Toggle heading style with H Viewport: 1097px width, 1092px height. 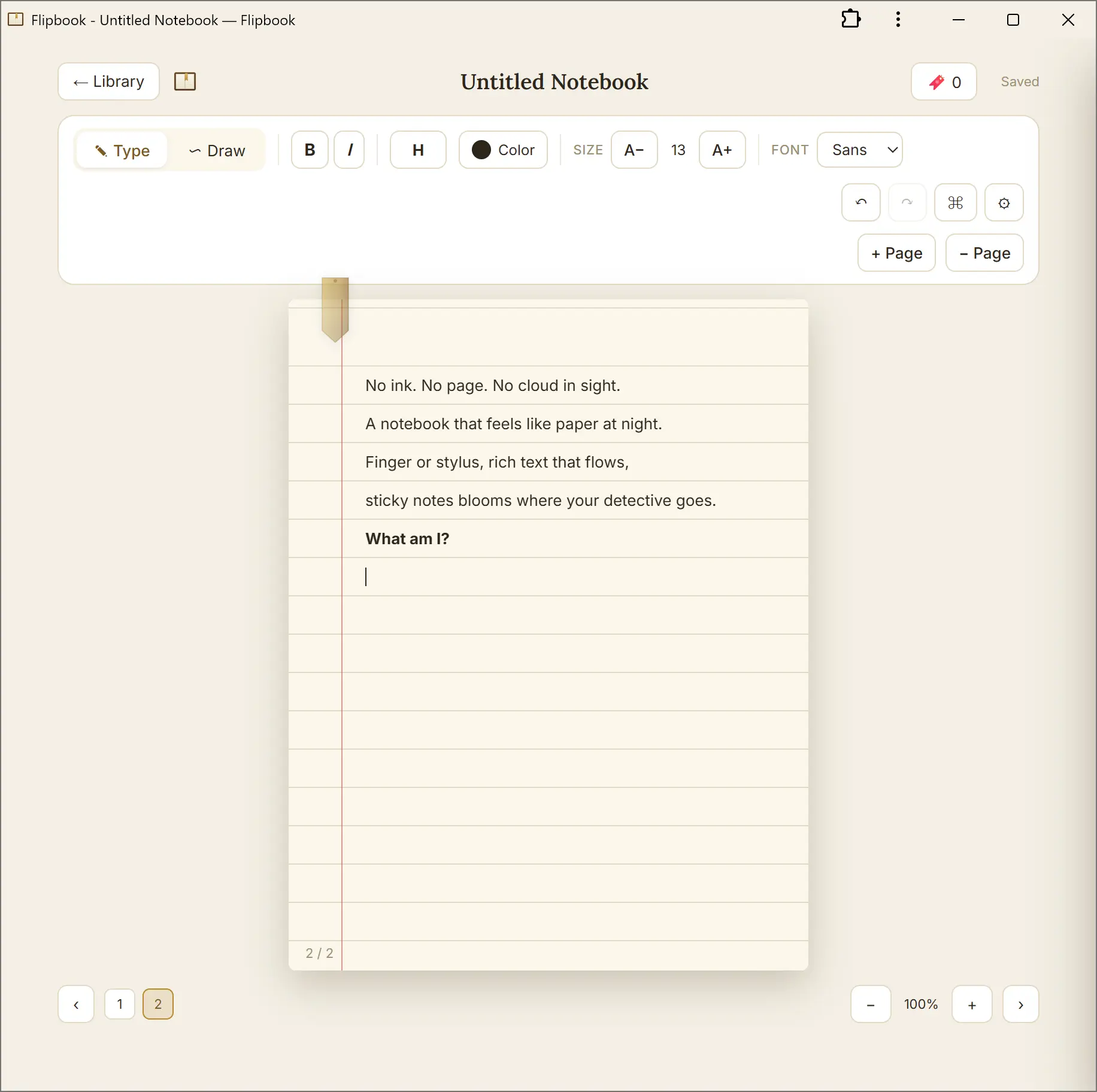click(418, 150)
